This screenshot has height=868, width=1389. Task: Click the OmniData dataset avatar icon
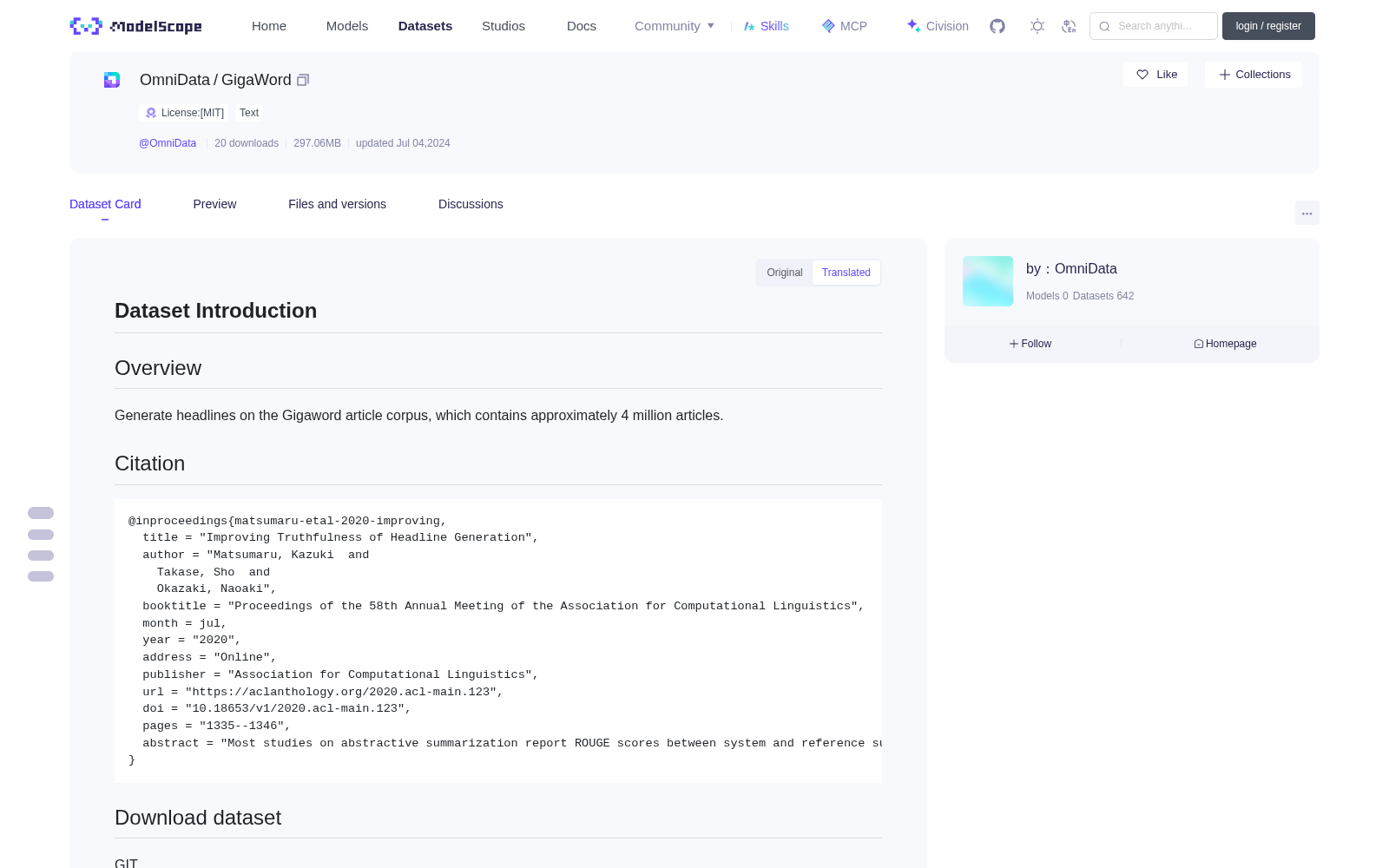112,80
